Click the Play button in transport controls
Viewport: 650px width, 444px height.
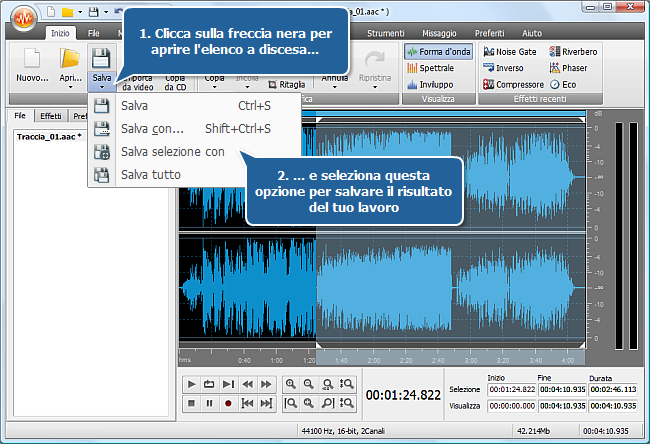click(191, 383)
